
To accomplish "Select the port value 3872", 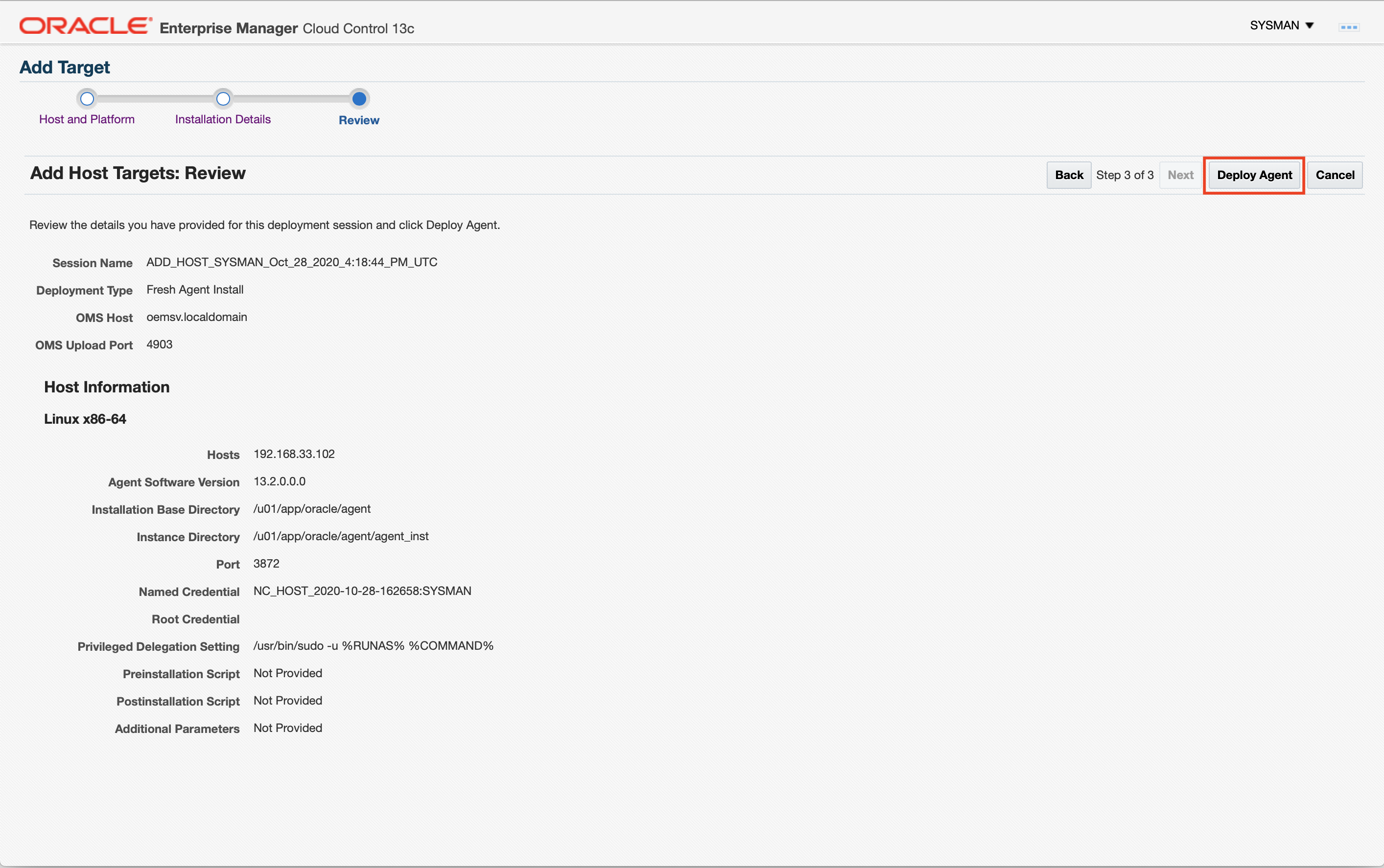I will (x=266, y=564).
